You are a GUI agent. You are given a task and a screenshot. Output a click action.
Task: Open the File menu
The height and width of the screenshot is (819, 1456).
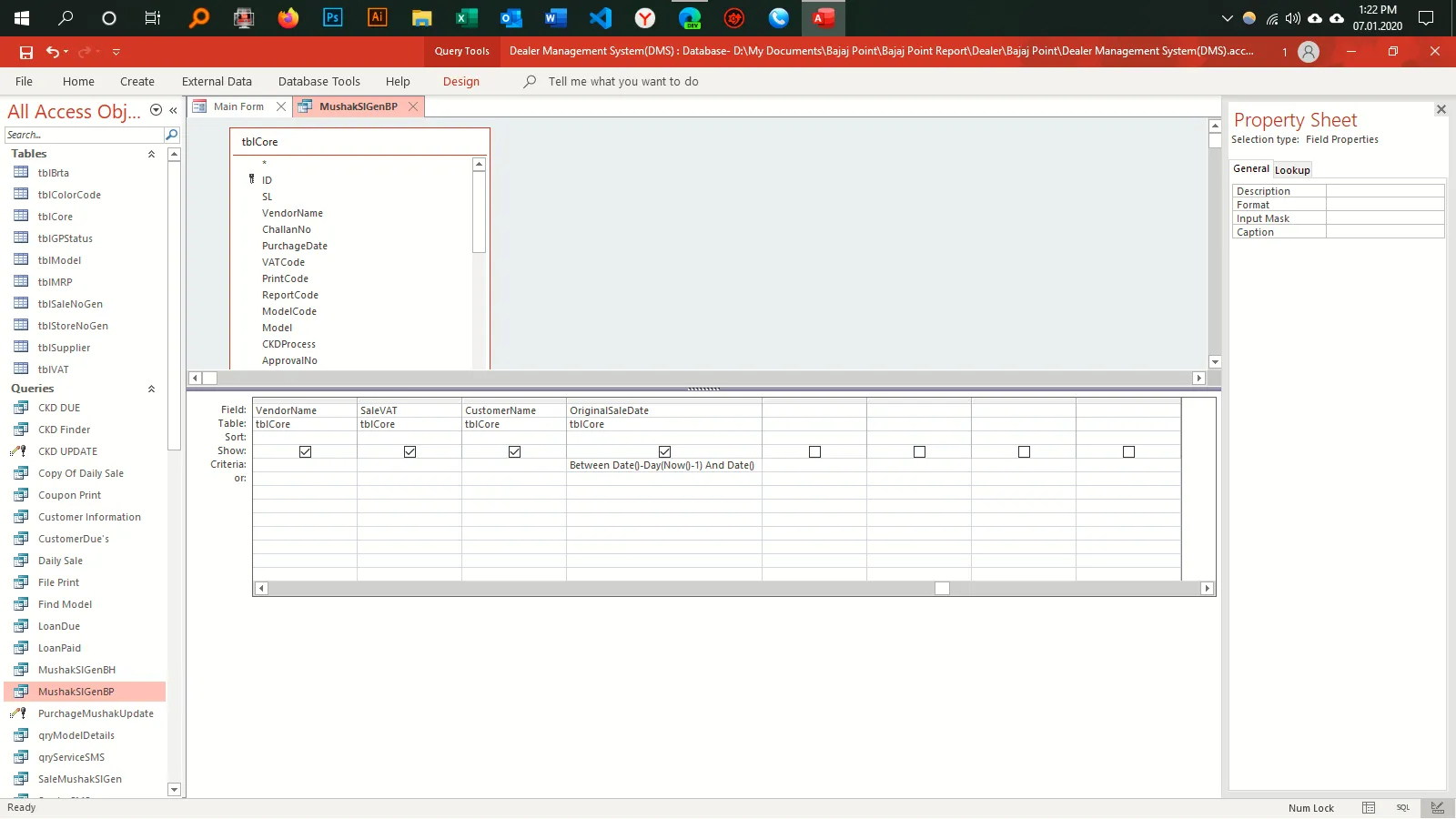[x=24, y=81]
